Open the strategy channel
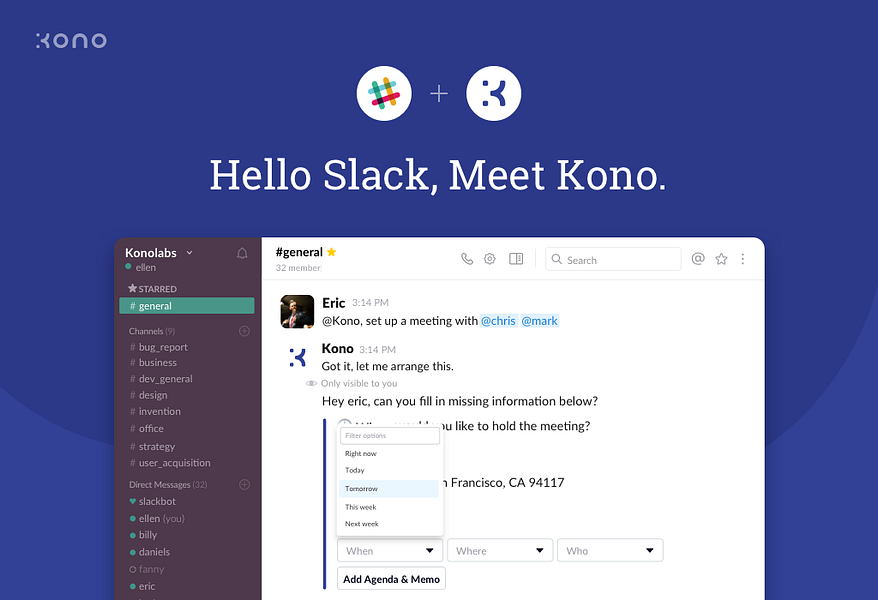 click(x=152, y=447)
